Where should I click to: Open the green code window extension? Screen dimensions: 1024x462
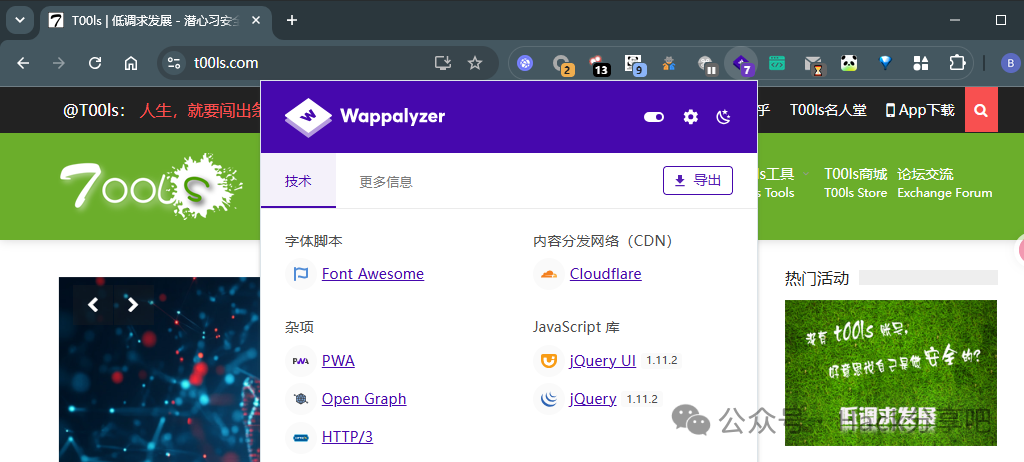(777, 63)
